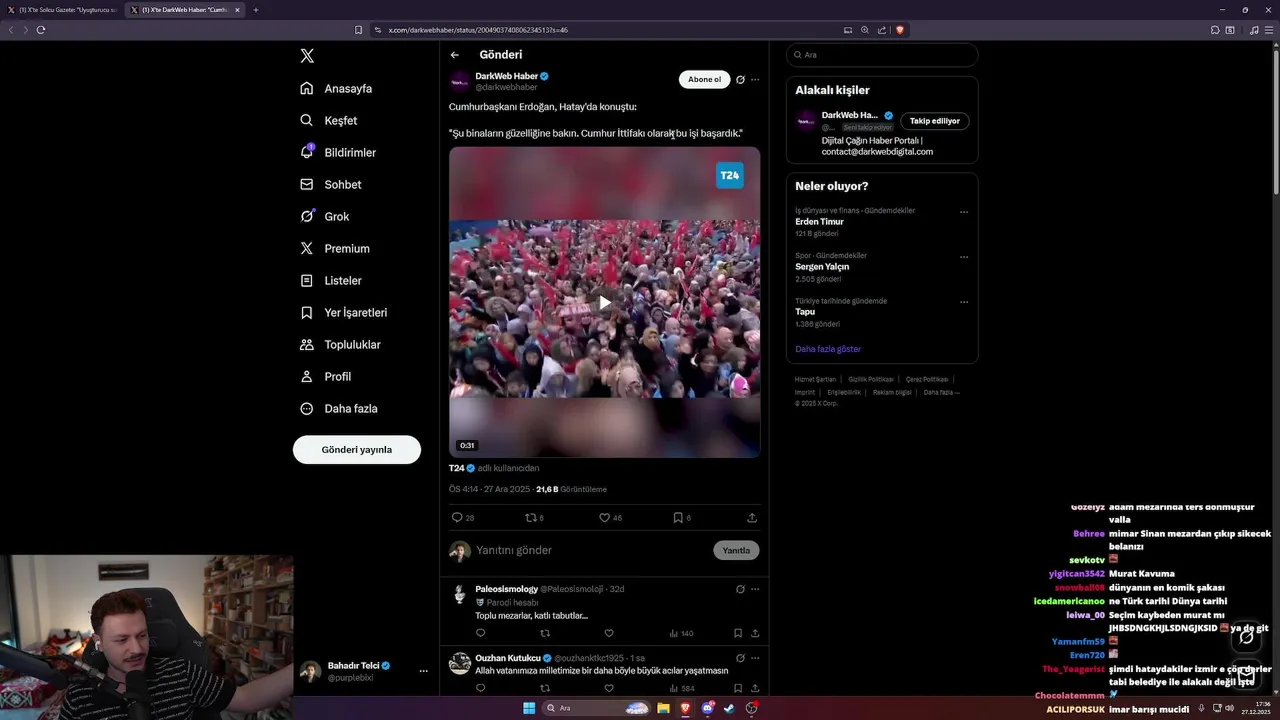
Task: Open Grok in the sidebar
Action: coord(325,216)
